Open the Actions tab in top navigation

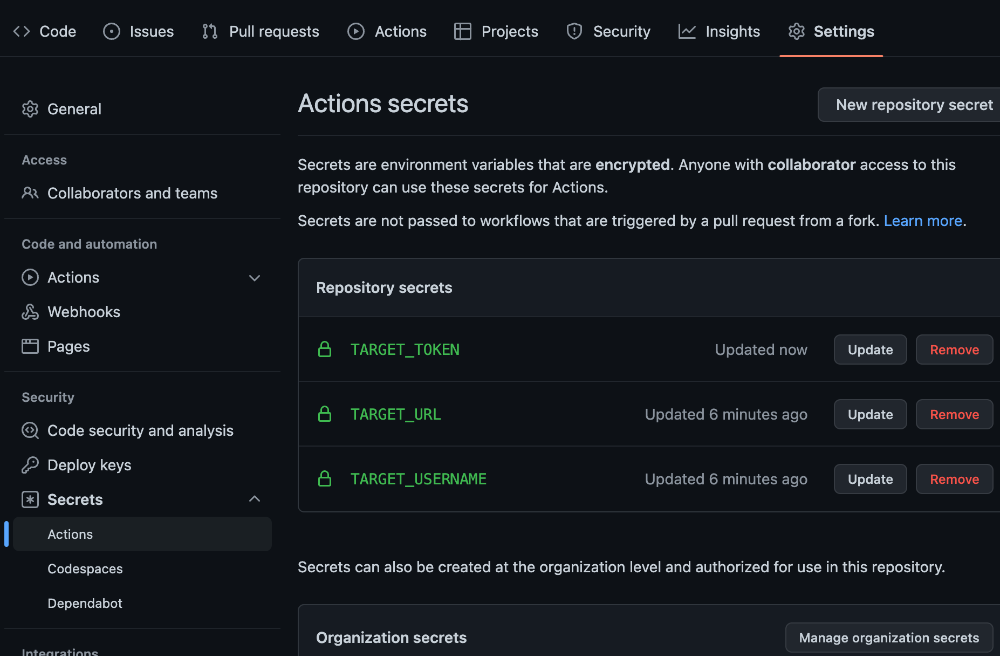click(x=387, y=31)
